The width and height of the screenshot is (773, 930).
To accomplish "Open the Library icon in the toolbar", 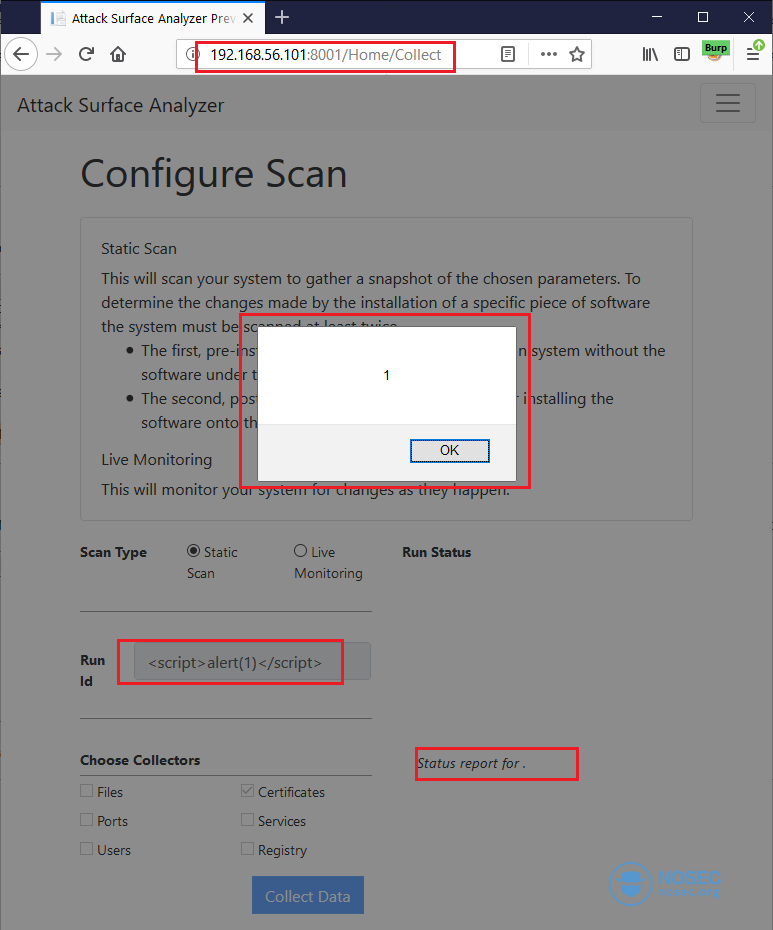I will click(650, 55).
